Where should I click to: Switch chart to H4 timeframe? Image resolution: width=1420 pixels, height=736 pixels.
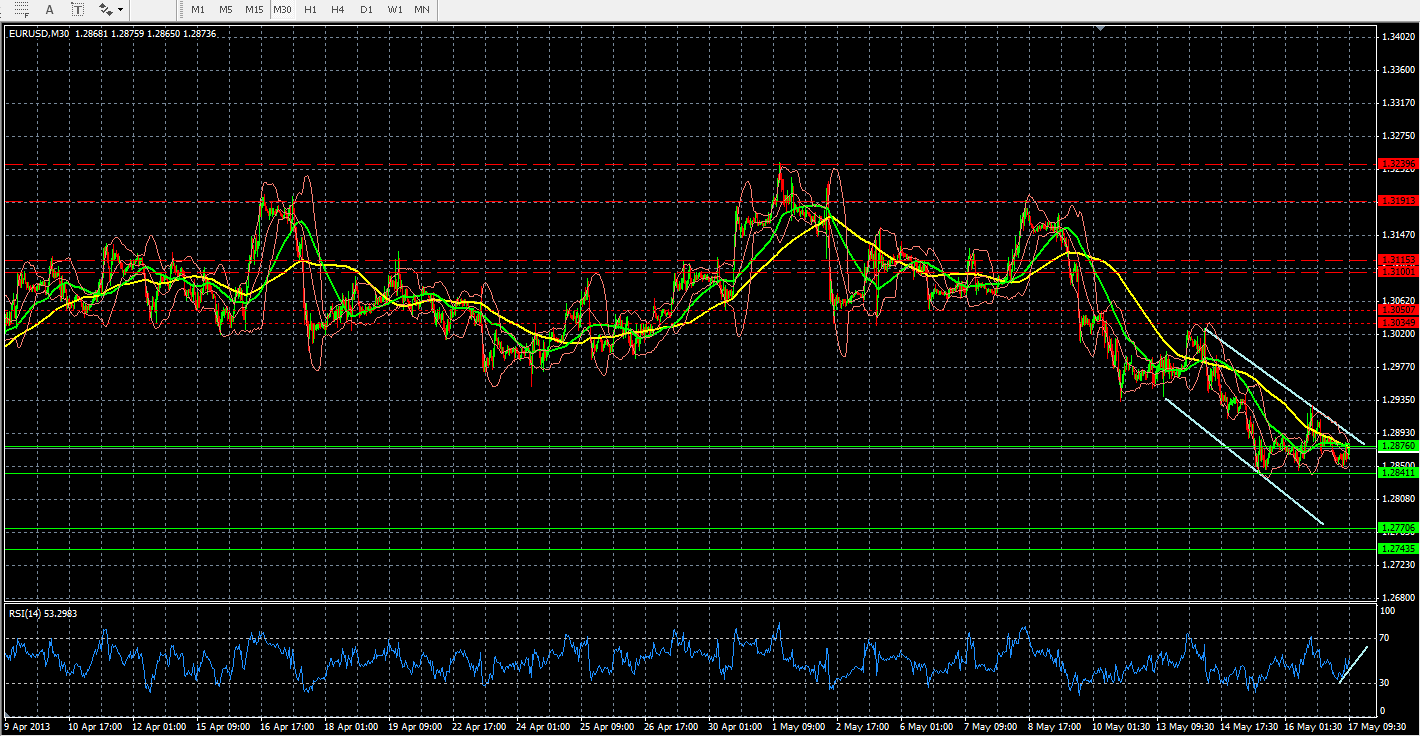click(338, 9)
